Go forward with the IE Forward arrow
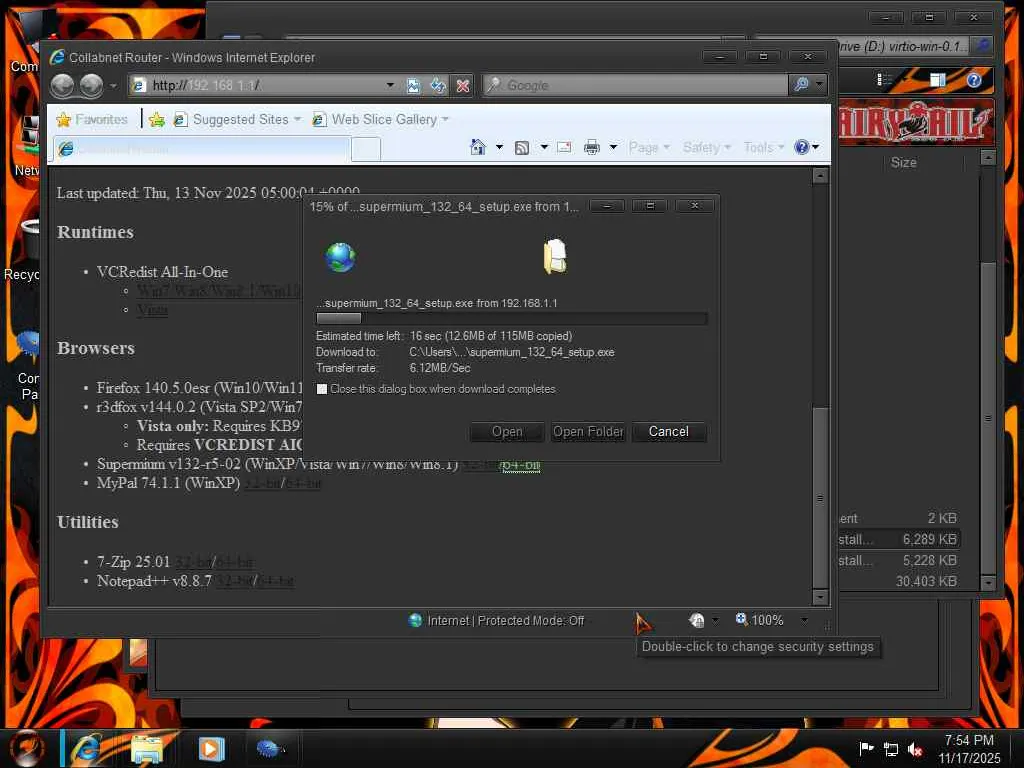This screenshot has height=768, width=1024. (x=91, y=86)
